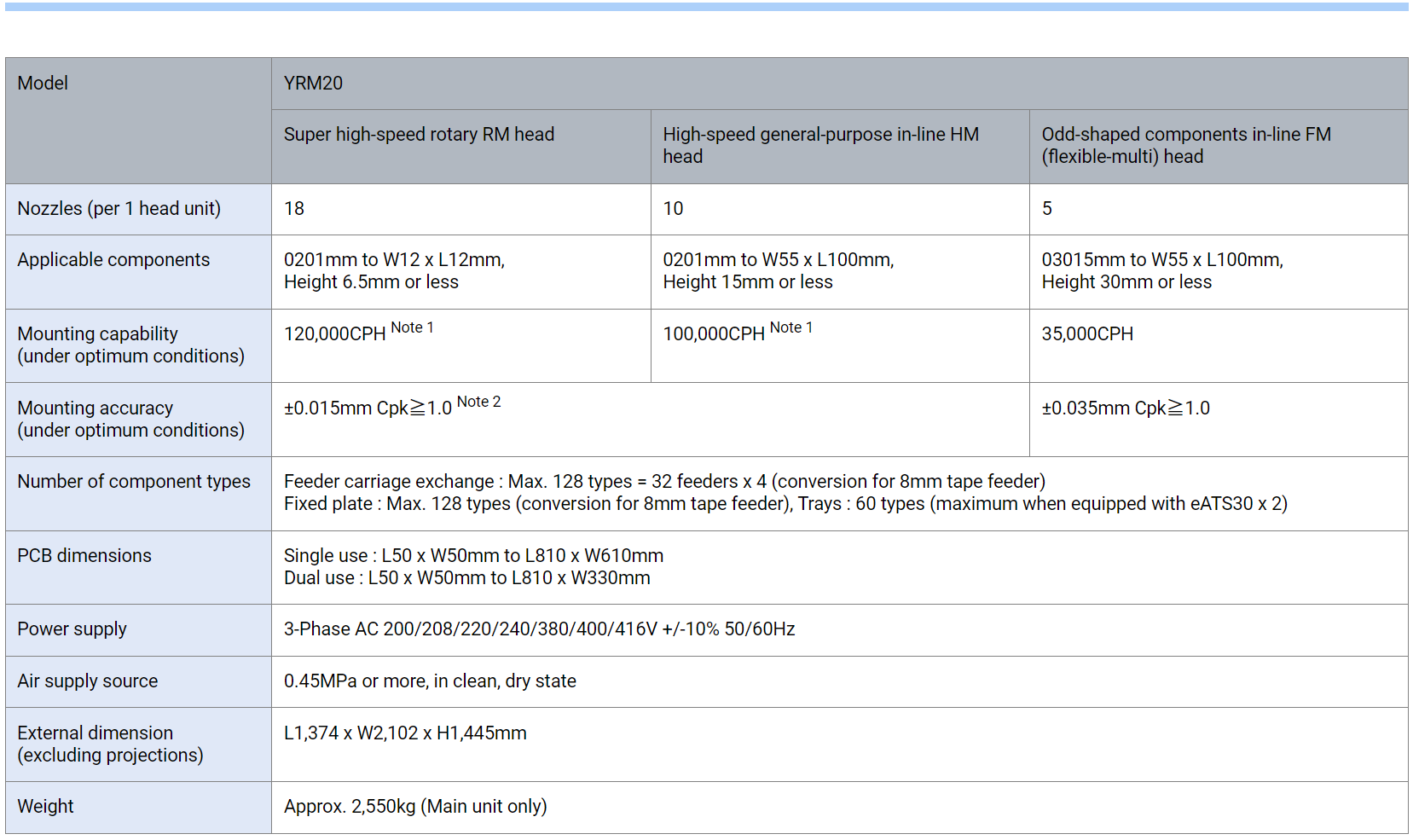This screenshot has width=1413, height=840.
Task: Click the '100,000CPH' value
Action: point(714,334)
